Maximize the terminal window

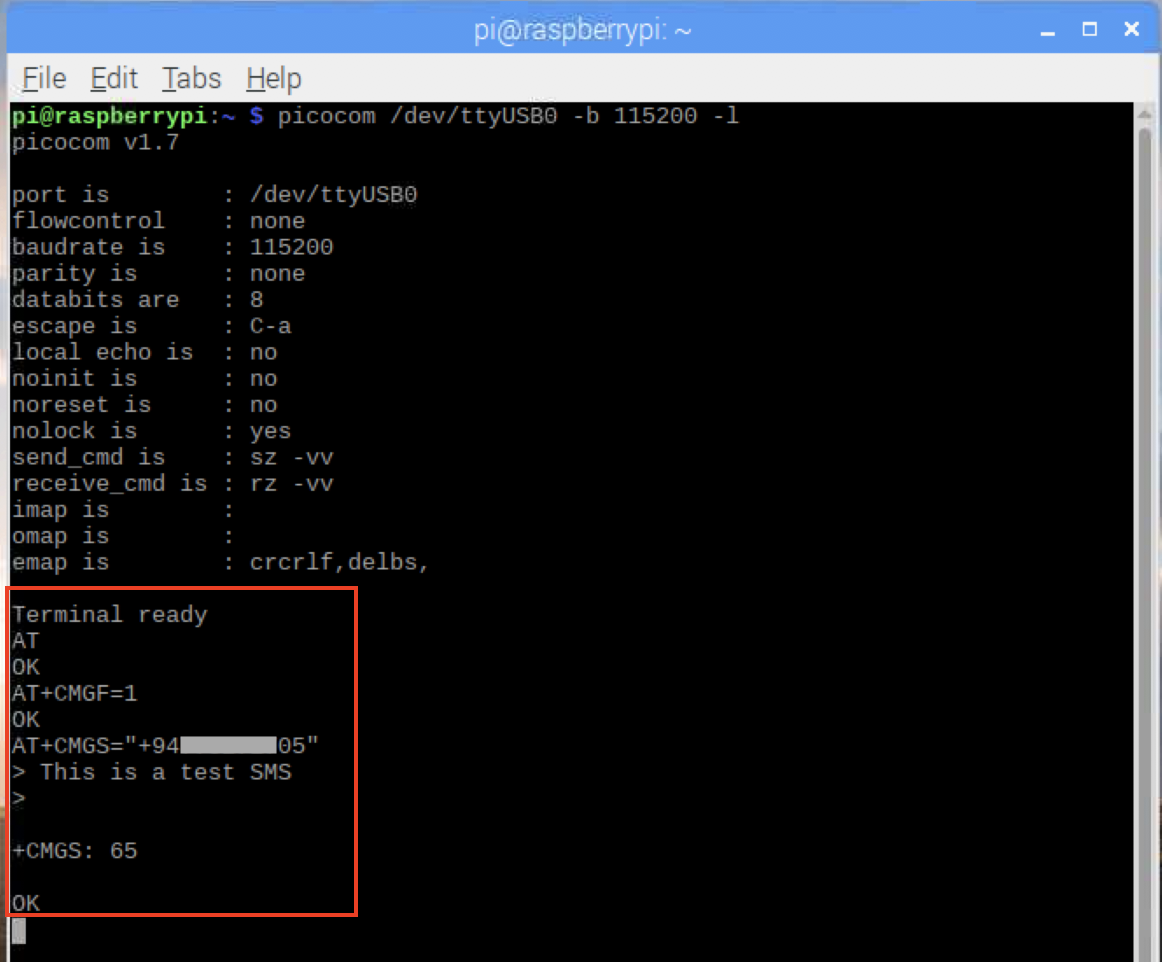click(x=1089, y=29)
